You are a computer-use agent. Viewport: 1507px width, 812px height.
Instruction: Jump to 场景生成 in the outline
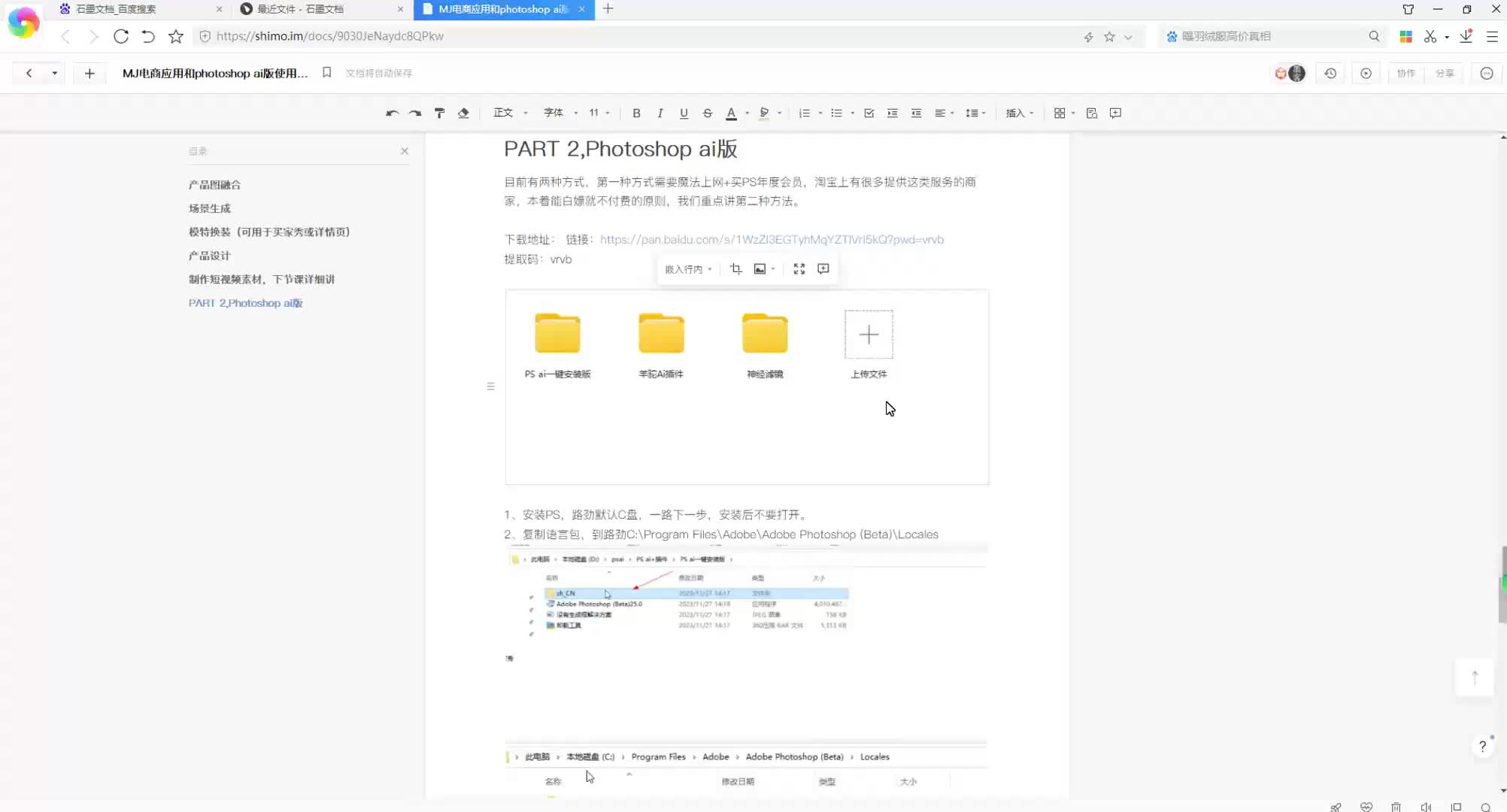pos(209,208)
